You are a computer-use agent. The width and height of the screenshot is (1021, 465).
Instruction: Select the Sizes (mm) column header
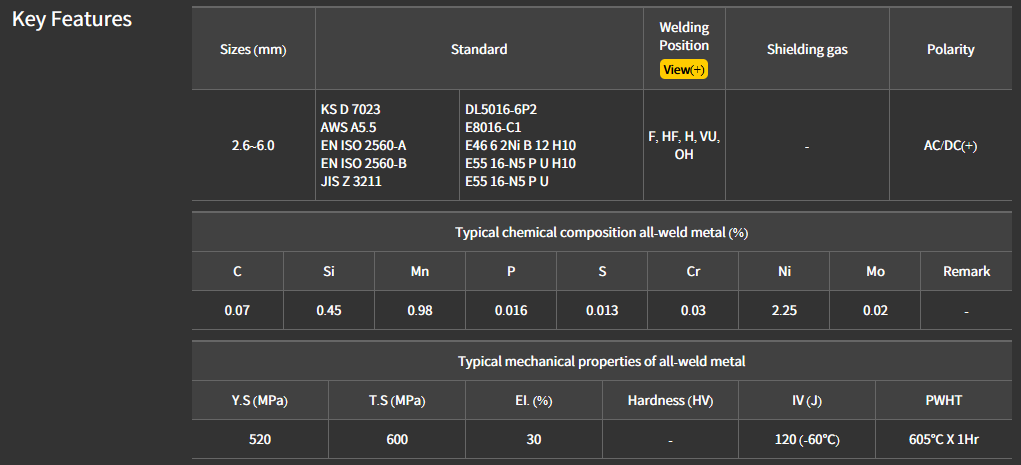[x=253, y=49]
